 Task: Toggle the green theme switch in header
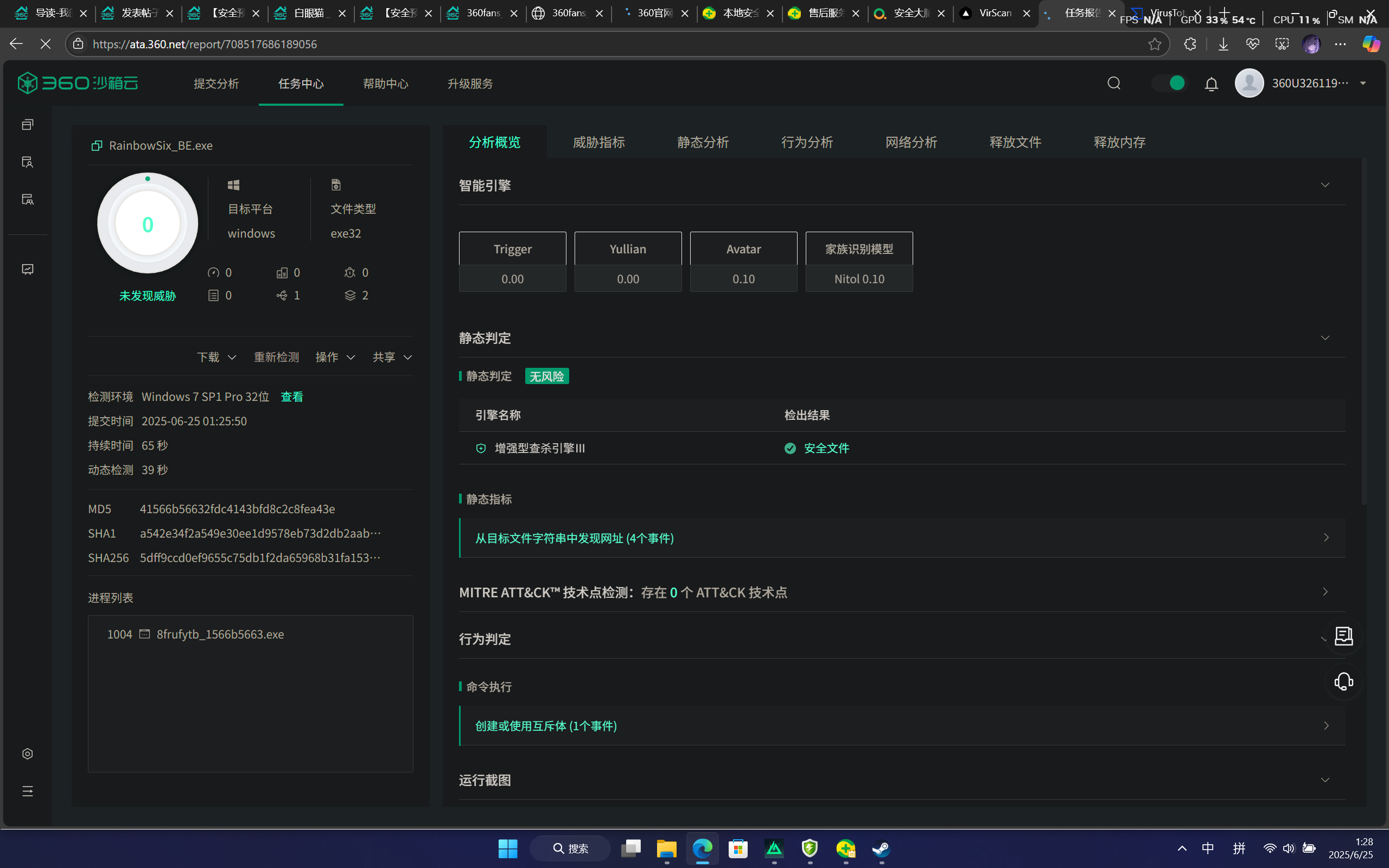[1169, 83]
